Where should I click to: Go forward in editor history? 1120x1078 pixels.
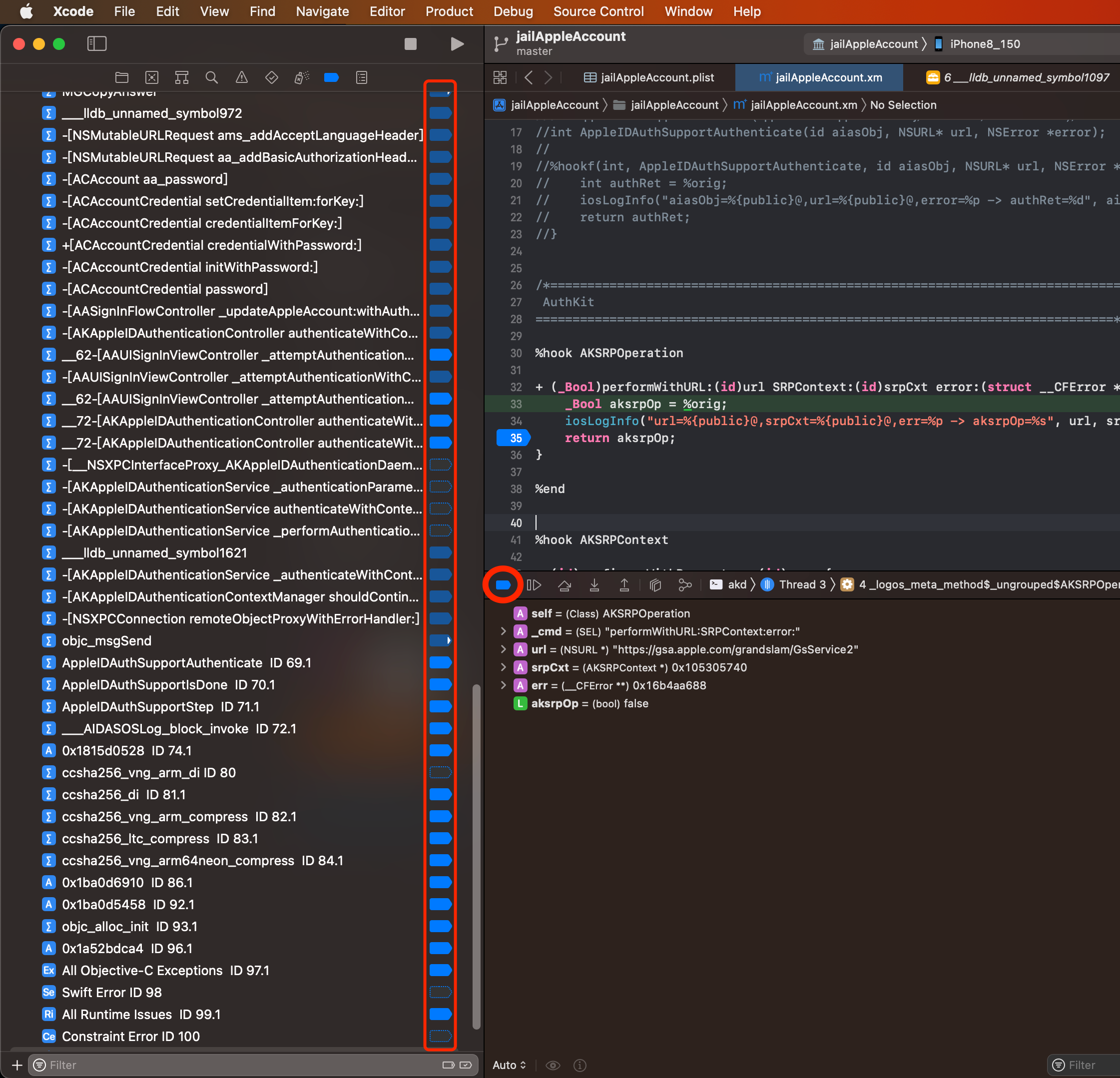pyautogui.click(x=548, y=77)
